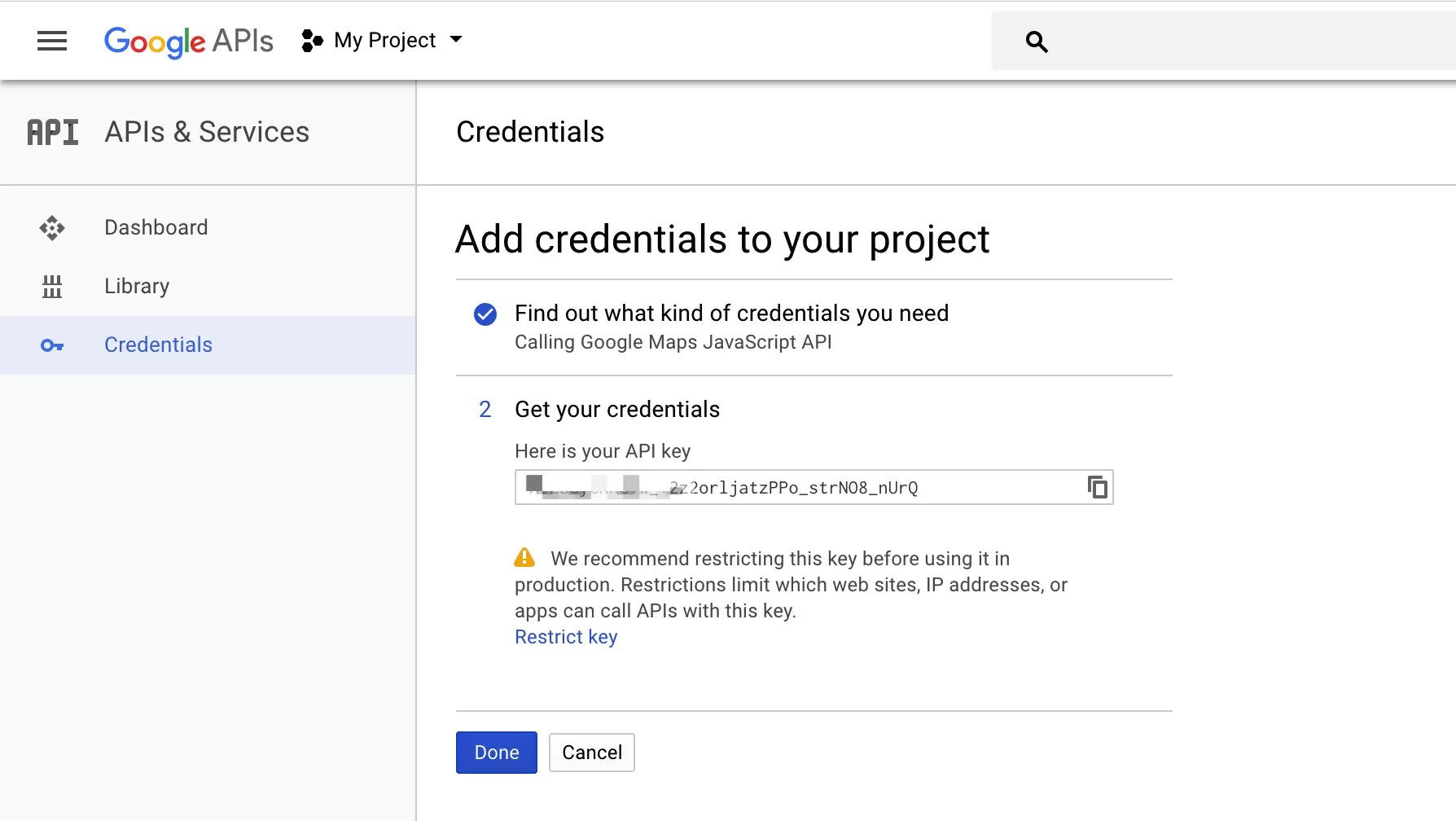The height and width of the screenshot is (821, 1456).
Task: Click the Restrict key link
Action: point(565,637)
